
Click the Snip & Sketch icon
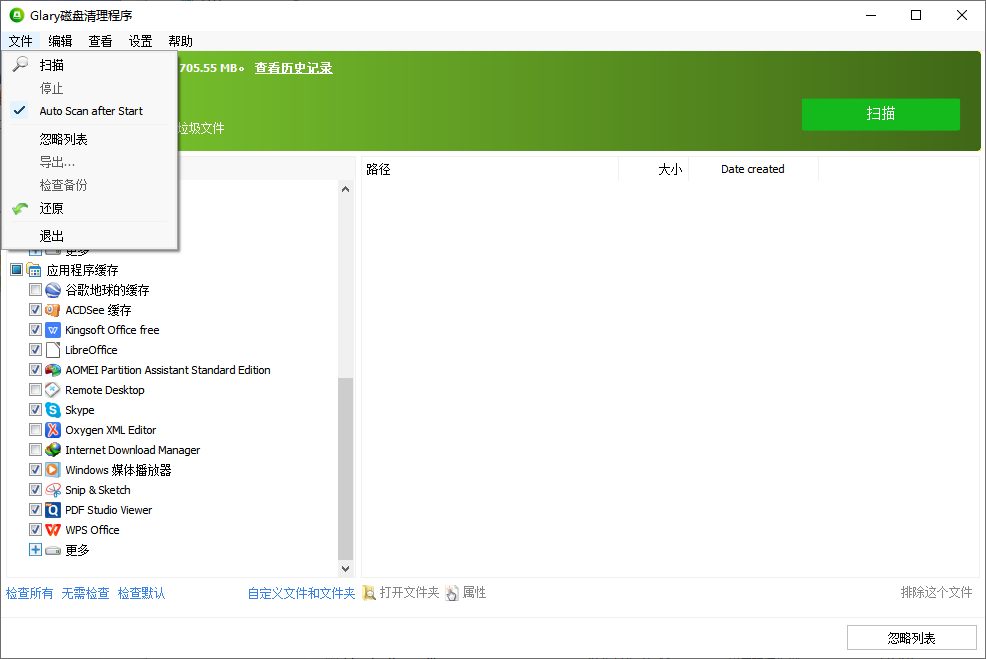click(x=52, y=489)
